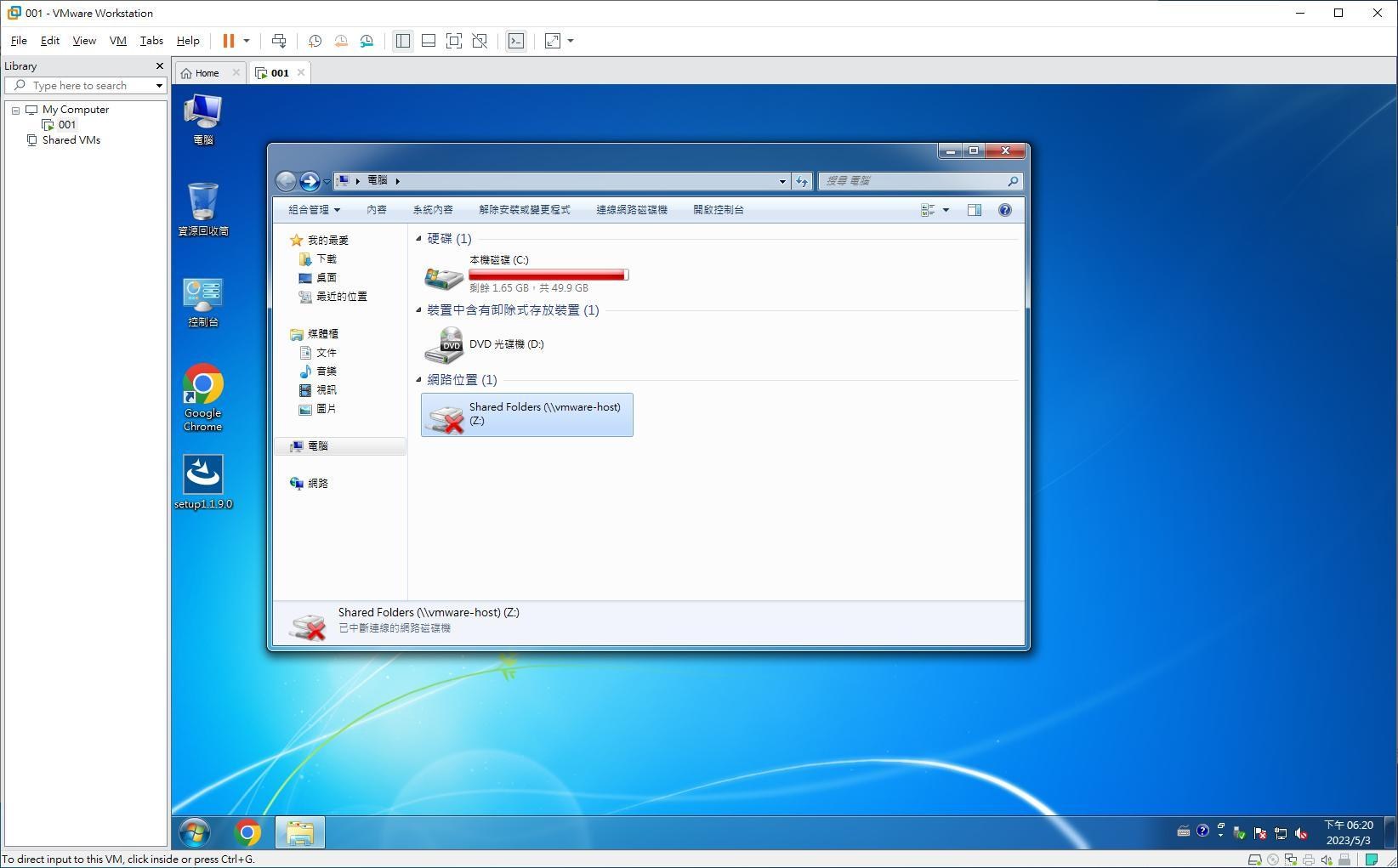Collapse the 網路位置 section

418,380
